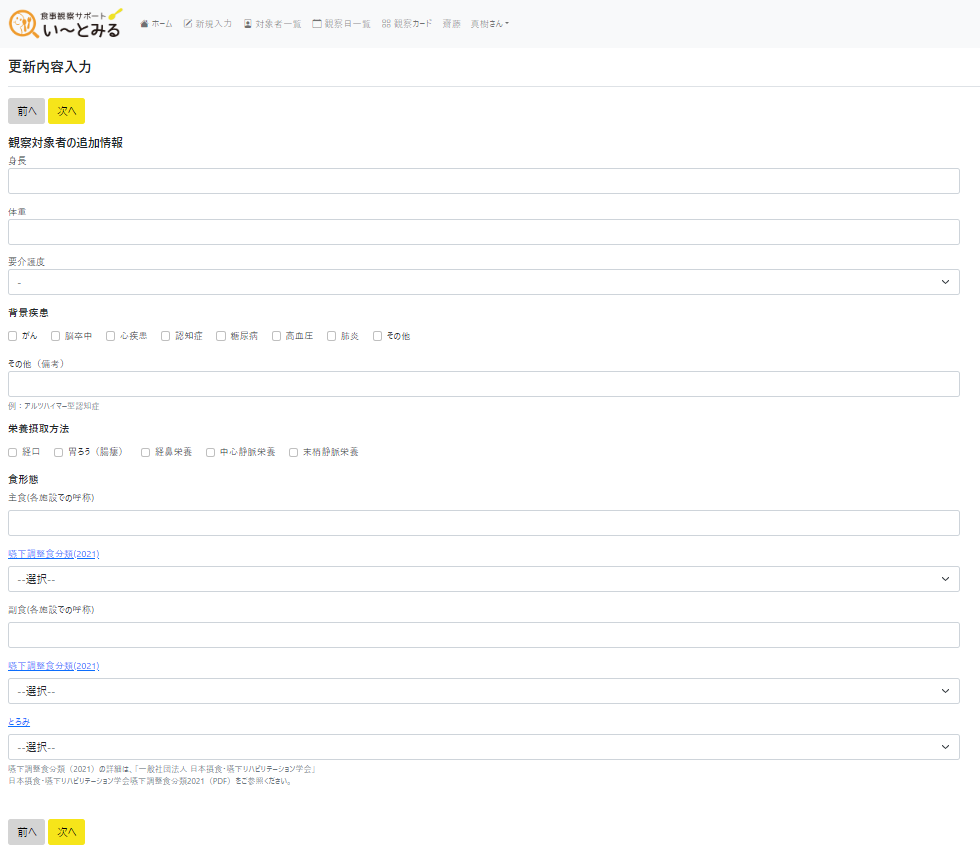Click the bottom 前へ button
The image size is (980, 855).
(x=26, y=832)
